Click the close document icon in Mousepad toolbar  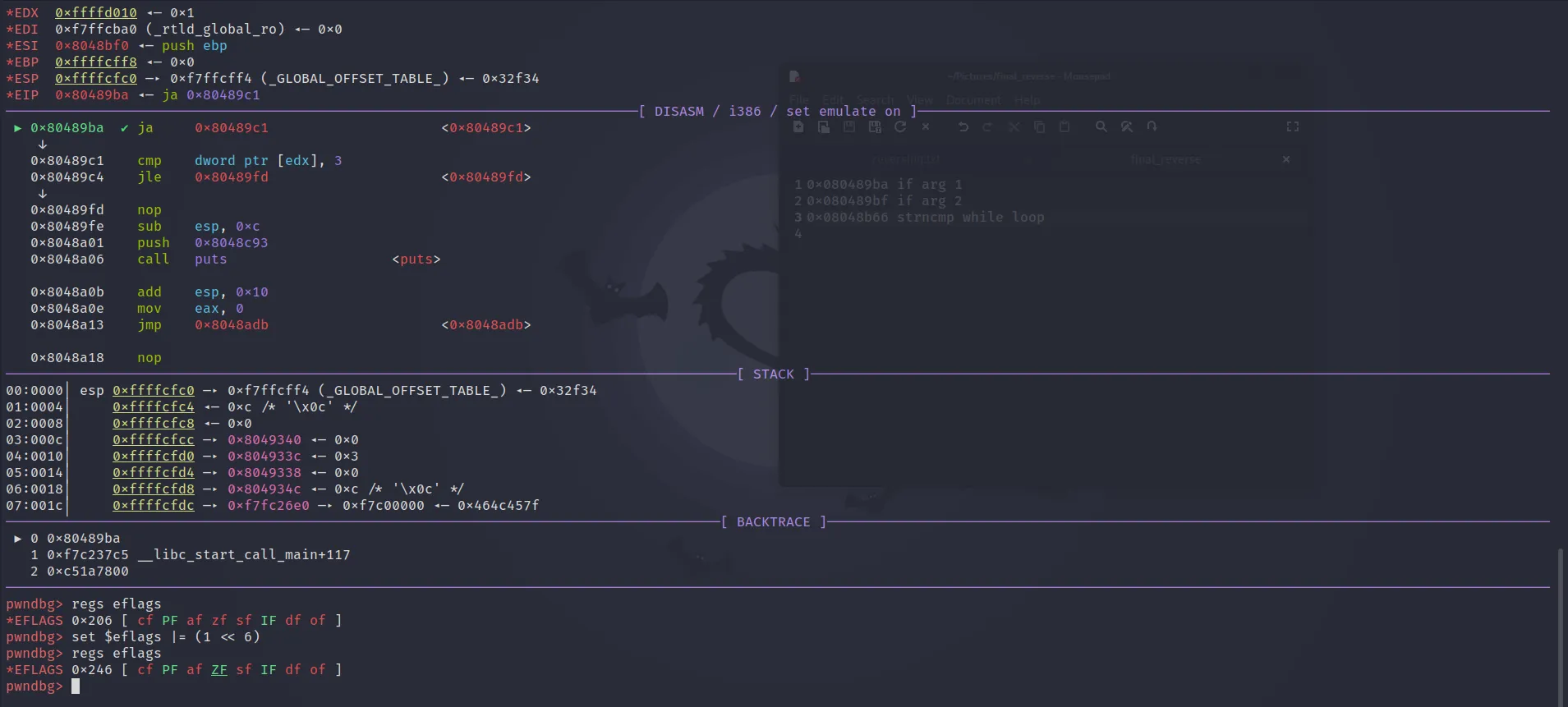(x=926, y=126)
